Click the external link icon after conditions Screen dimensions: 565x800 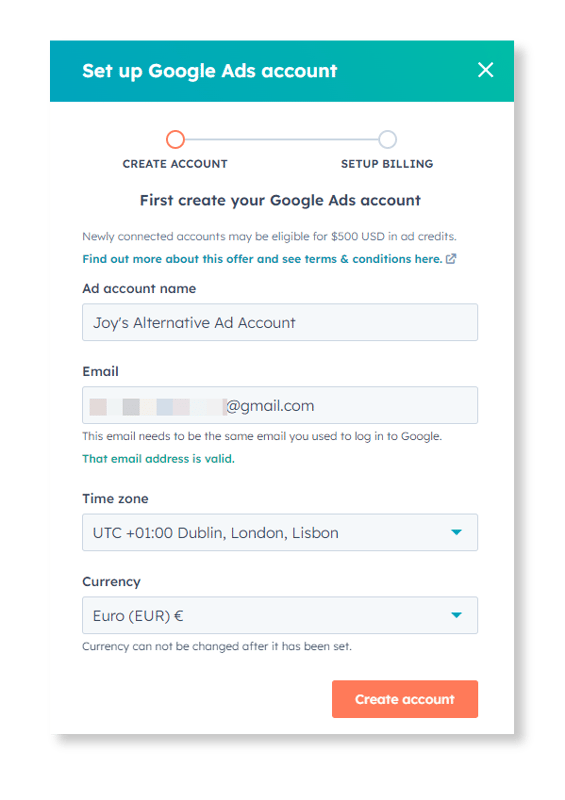point(451,259)
